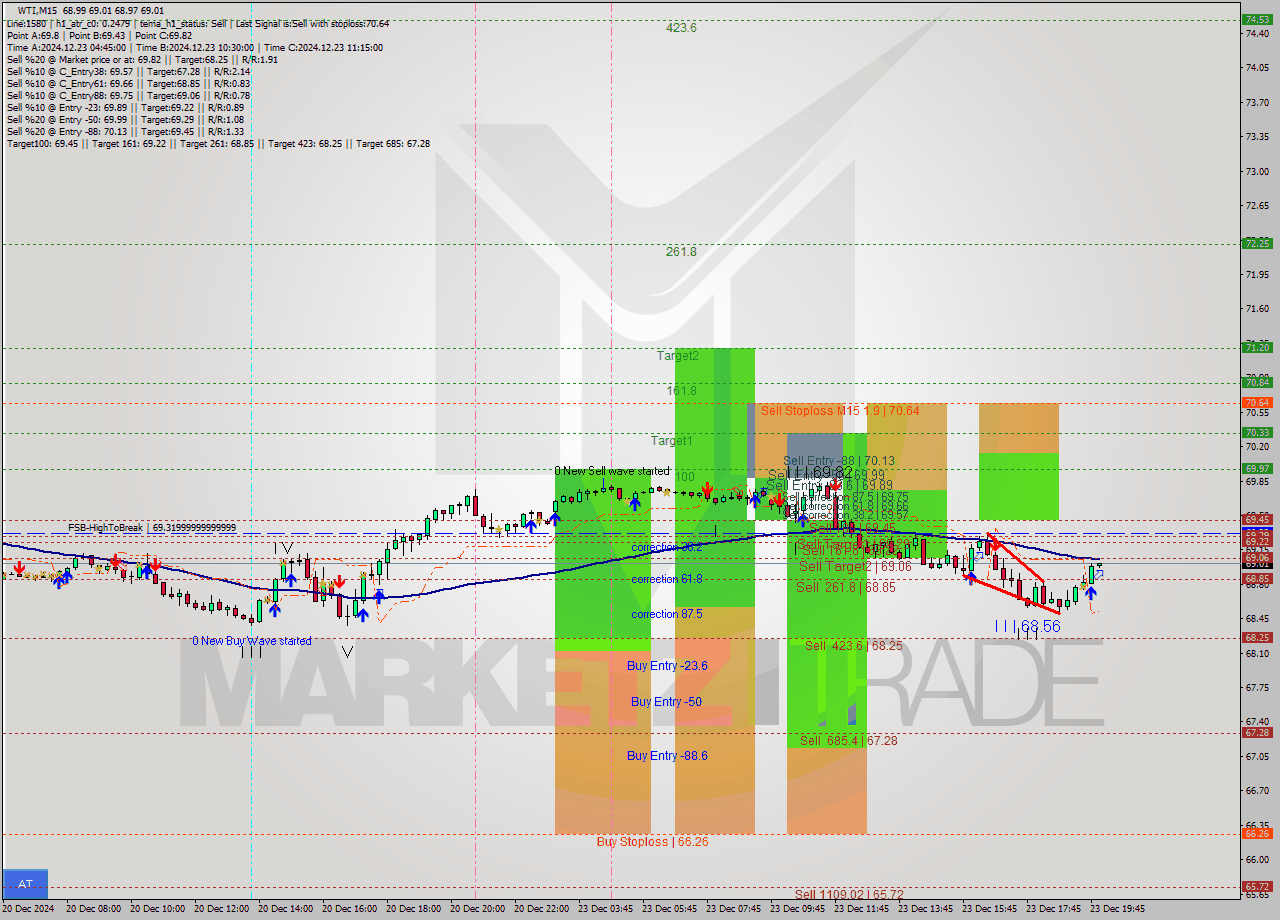Image resolution: width=1280 pixels, height=920 pixels.
Task: Click the 'Sell Entry -88 | 70.13' label
Action: point(841,461)
